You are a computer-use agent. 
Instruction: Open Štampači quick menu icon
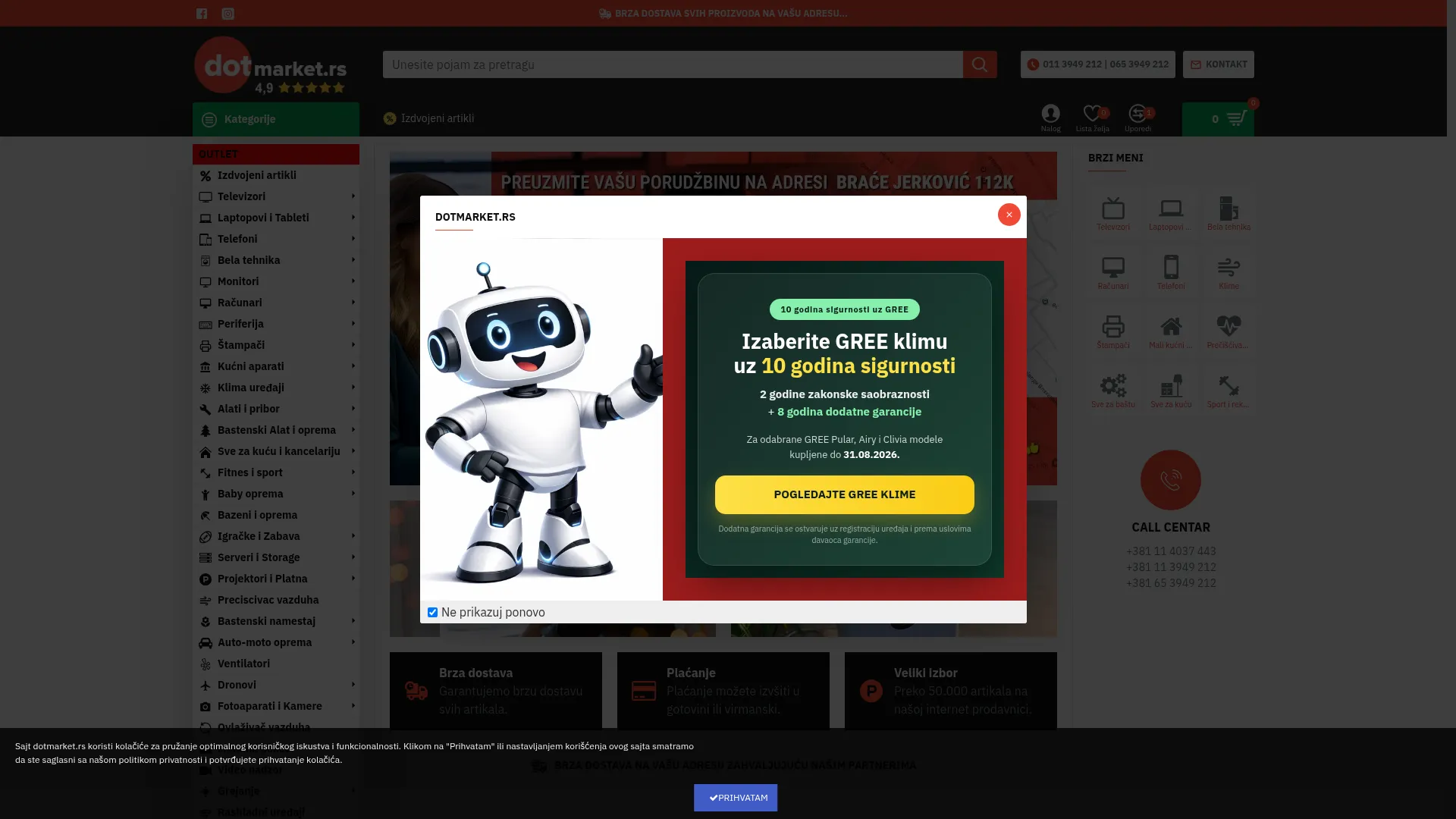(1113, 331)
